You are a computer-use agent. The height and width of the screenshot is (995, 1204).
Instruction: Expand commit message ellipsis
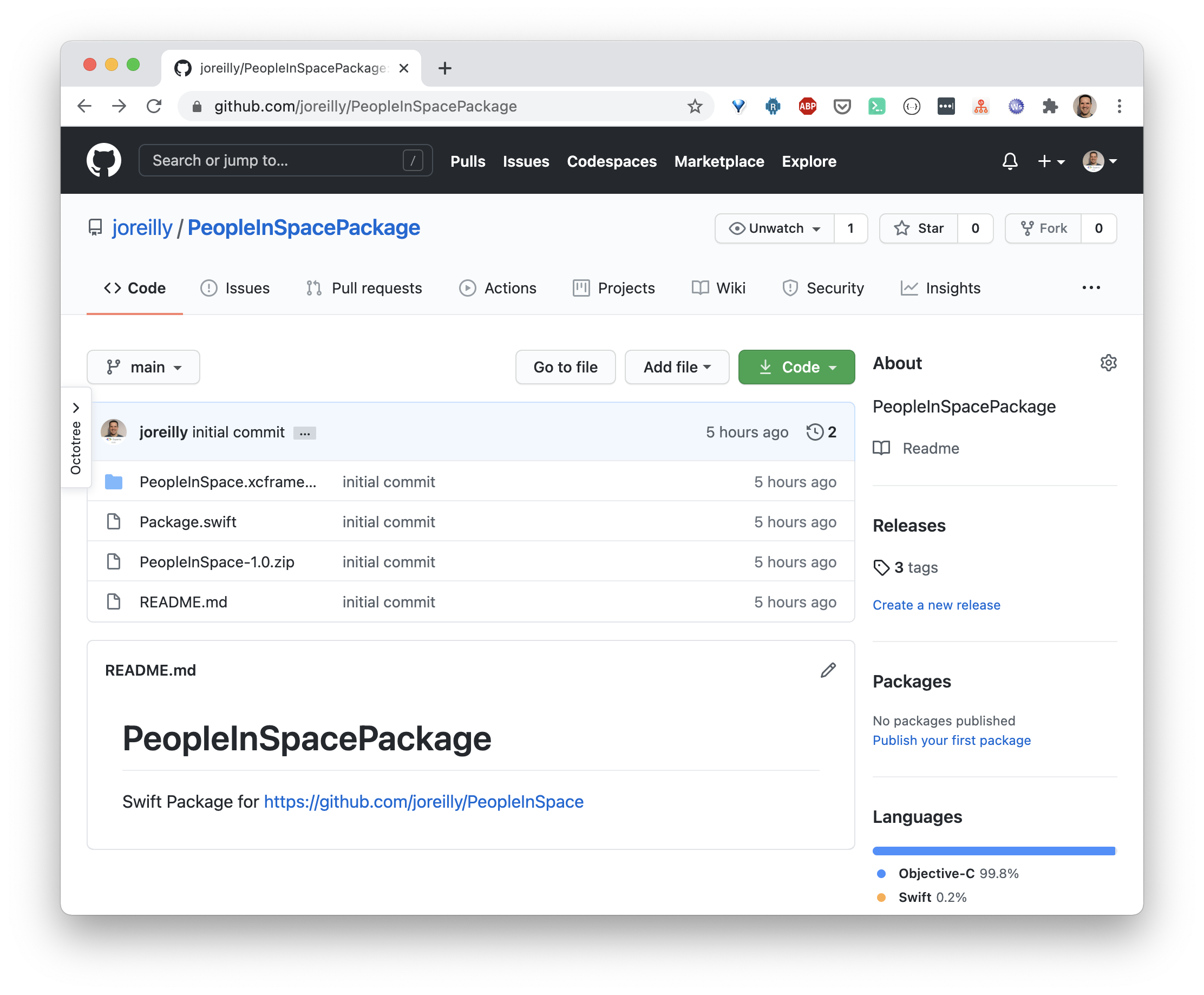(304, 433)
